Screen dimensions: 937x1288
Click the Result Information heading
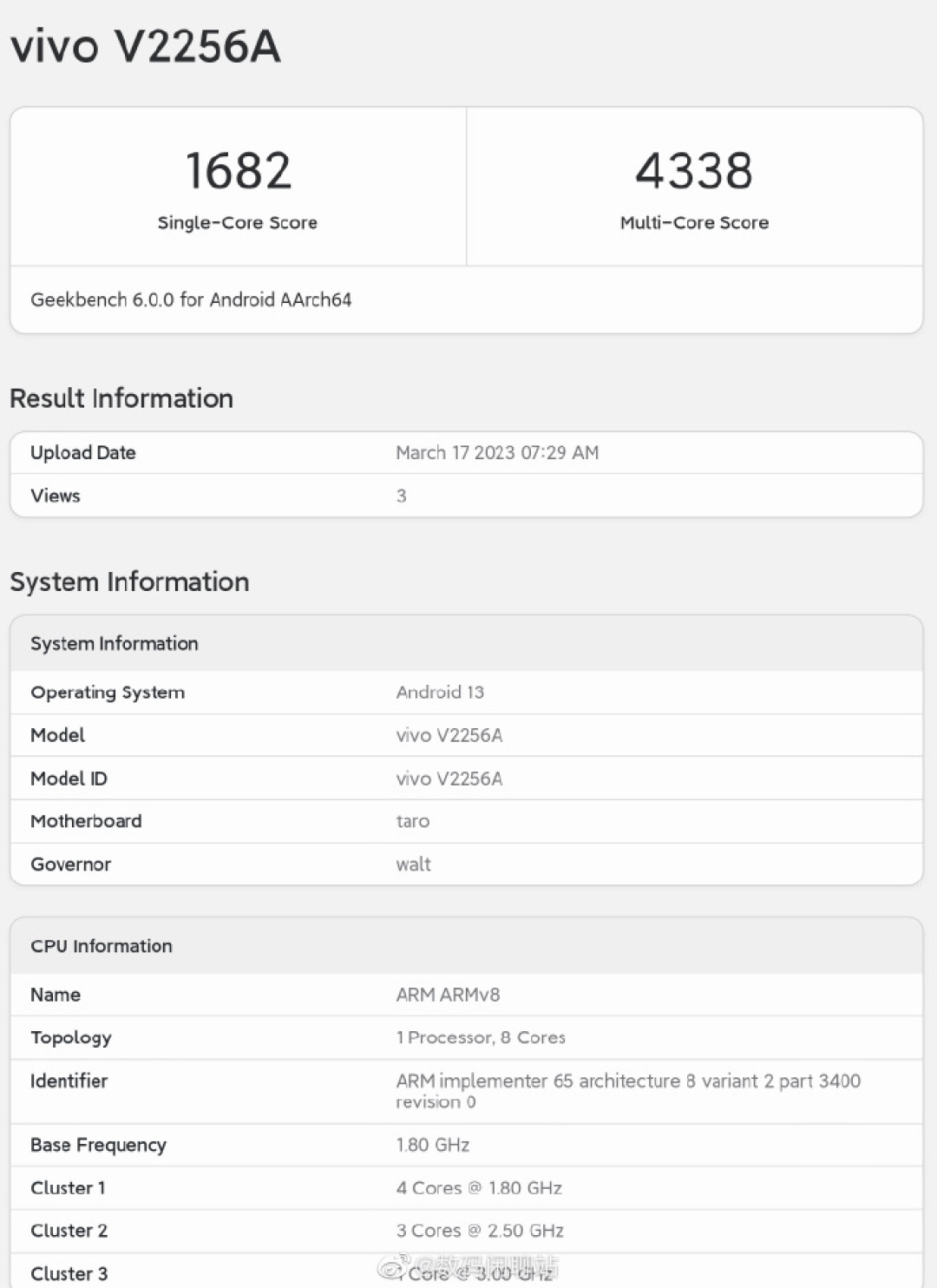[121, 398]
